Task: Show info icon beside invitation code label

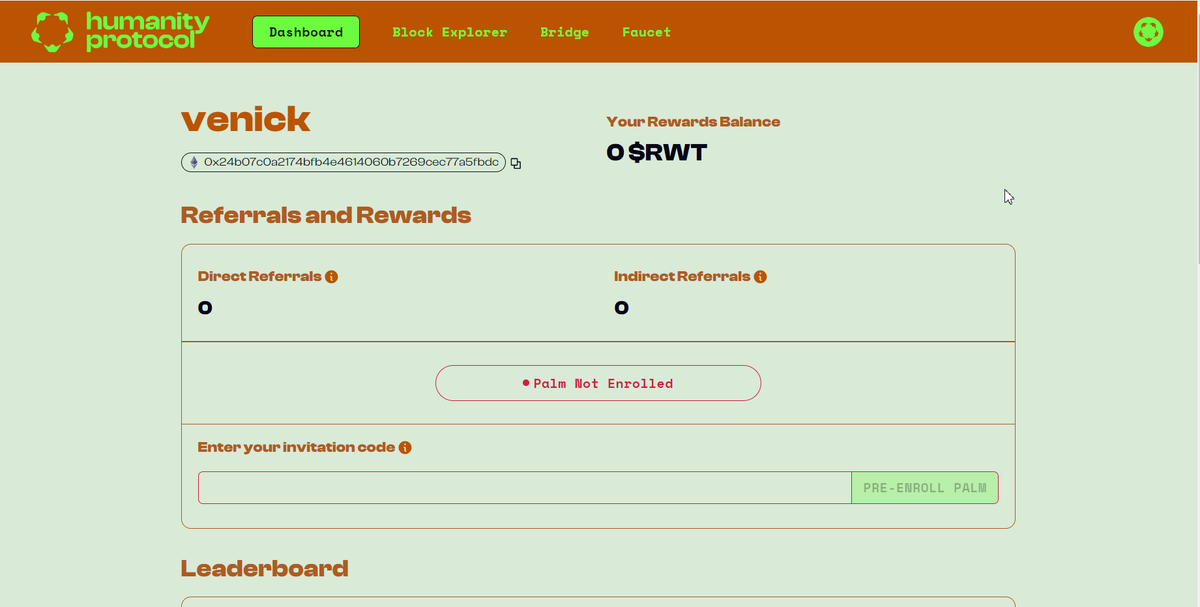Action: [405, 448]
